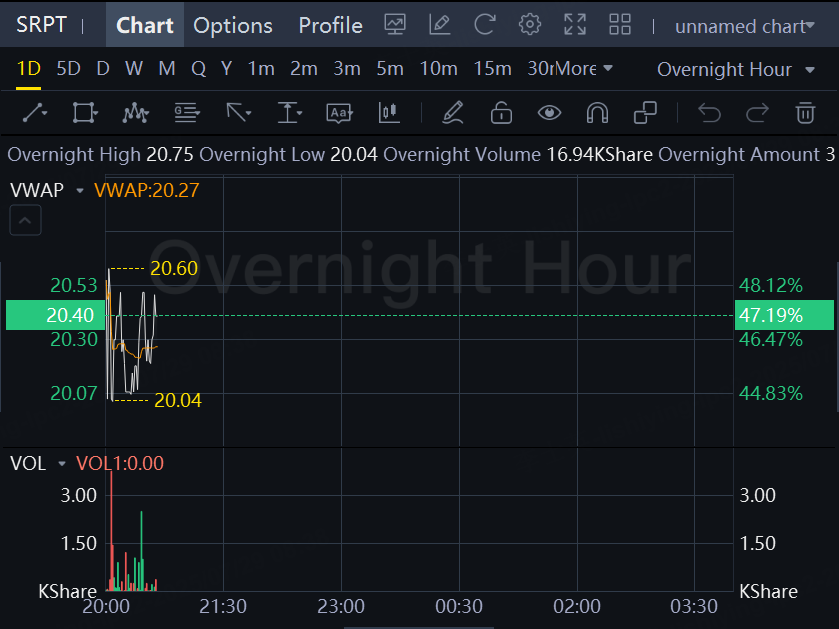This screenshot has width=839, height=629.
Task: Select the 5D timeframe
Action: 68,68
